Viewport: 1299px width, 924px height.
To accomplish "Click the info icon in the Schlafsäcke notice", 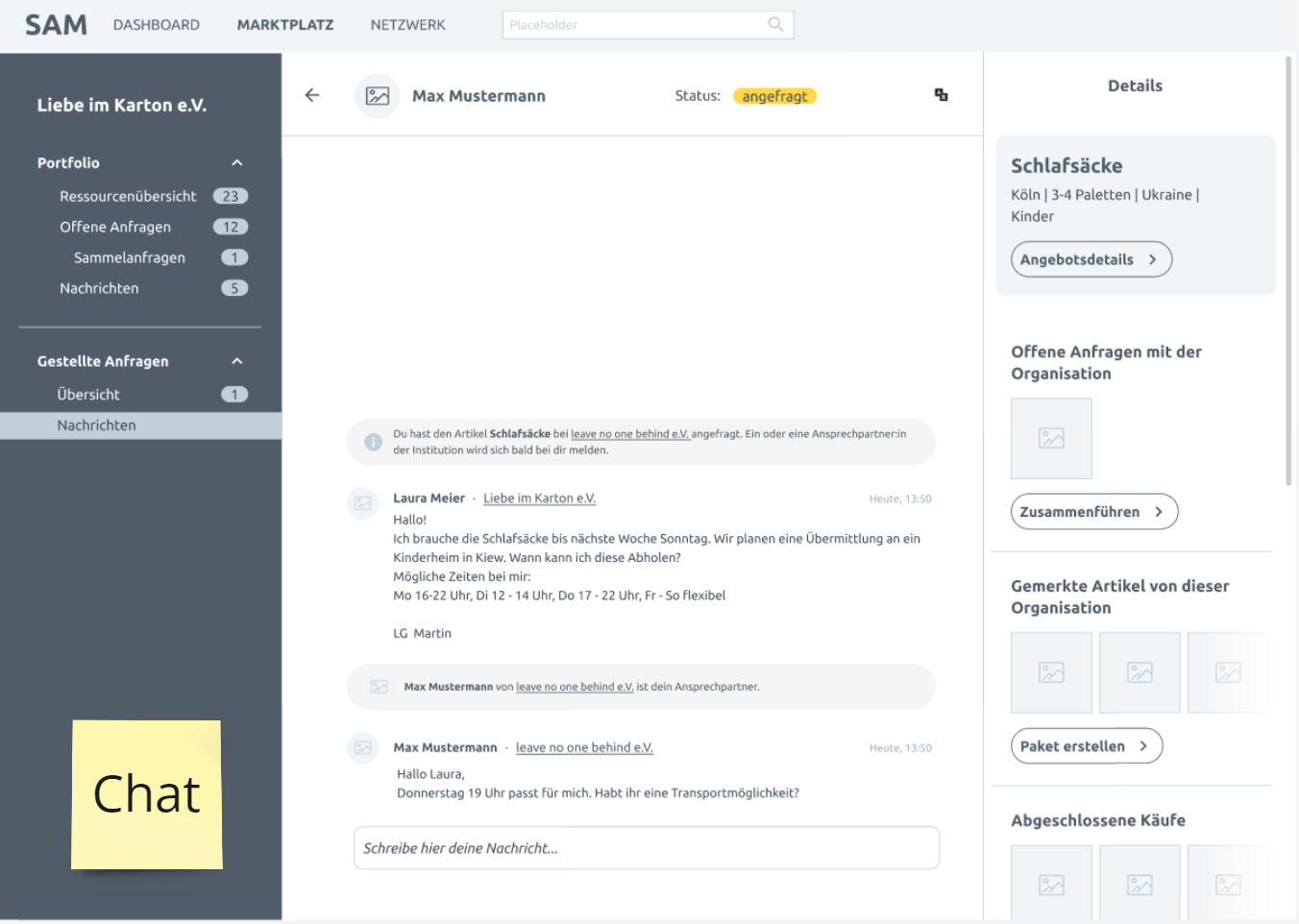I will (x=373, y=442).
